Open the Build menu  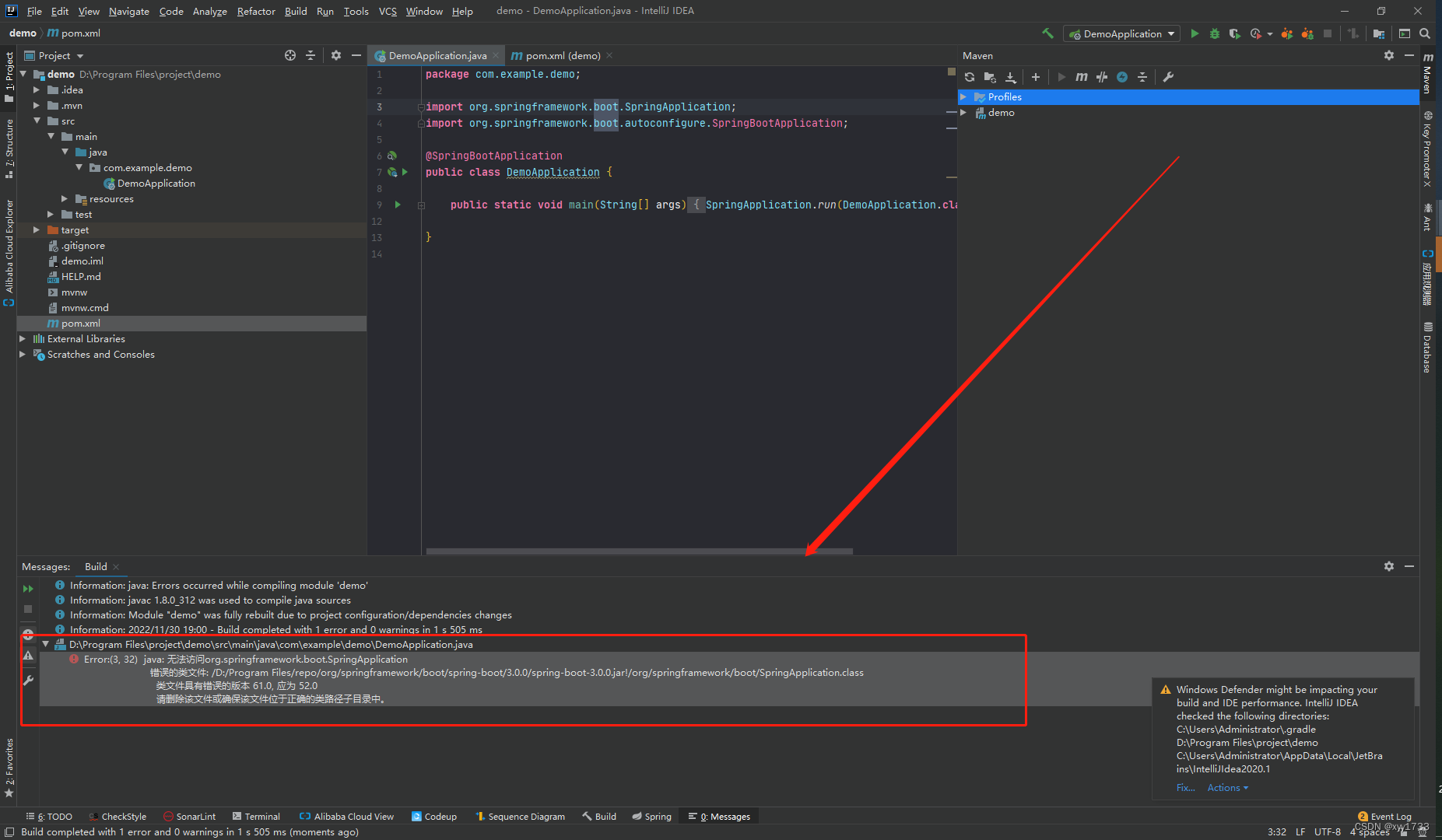point(296,11)
